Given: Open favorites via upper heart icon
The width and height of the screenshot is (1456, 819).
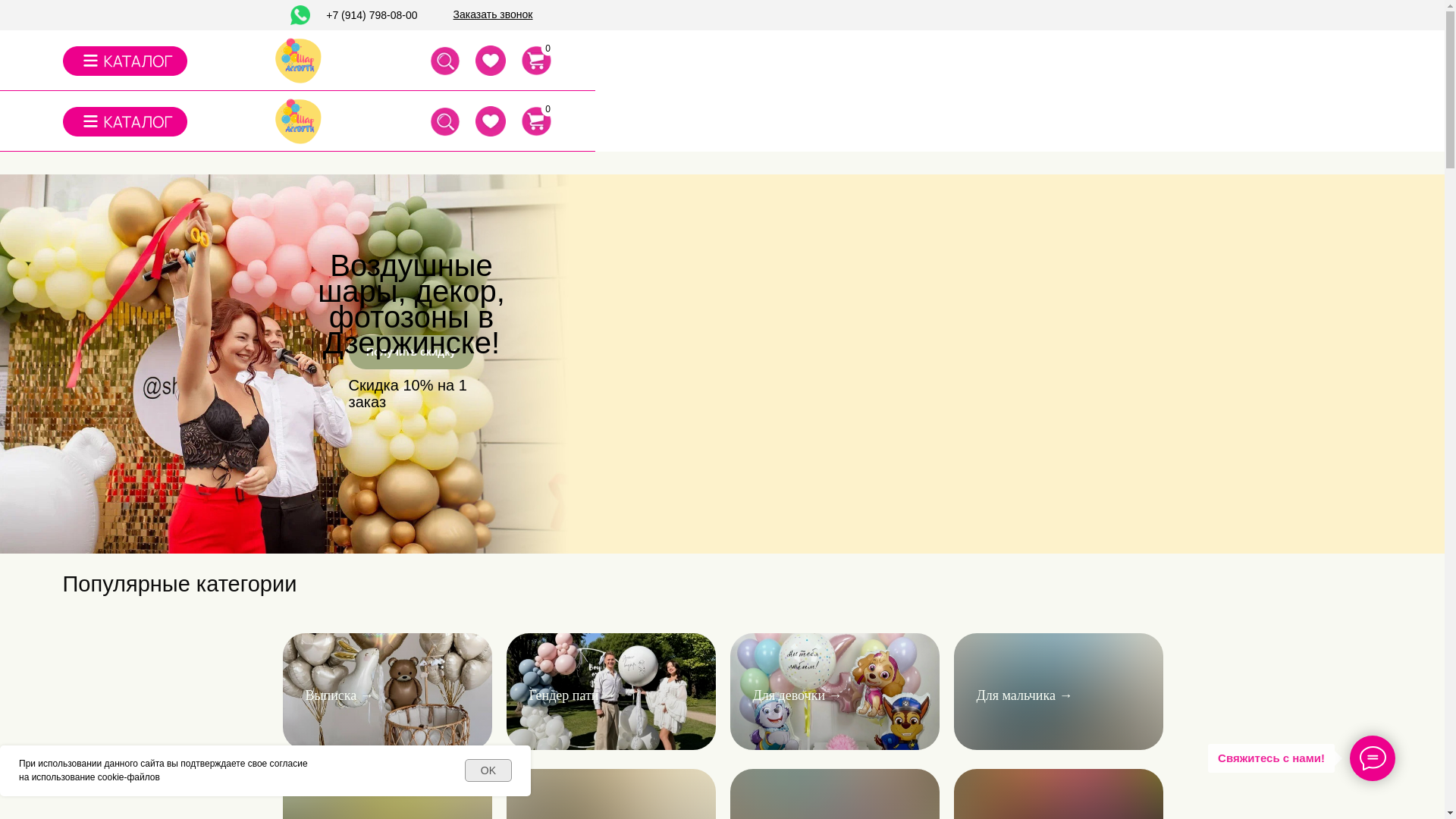Looking at the screenshot, I should (x=491, y=61).
